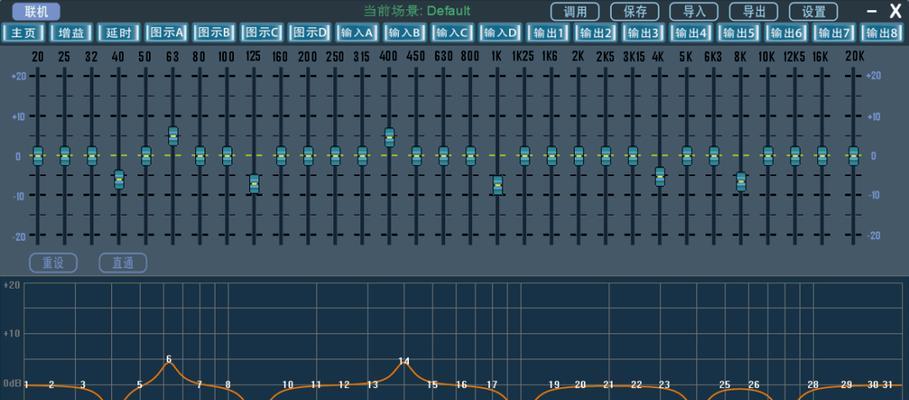Switch to the 增益 gain tab
The image size is (909, 400).
[71, 33]
